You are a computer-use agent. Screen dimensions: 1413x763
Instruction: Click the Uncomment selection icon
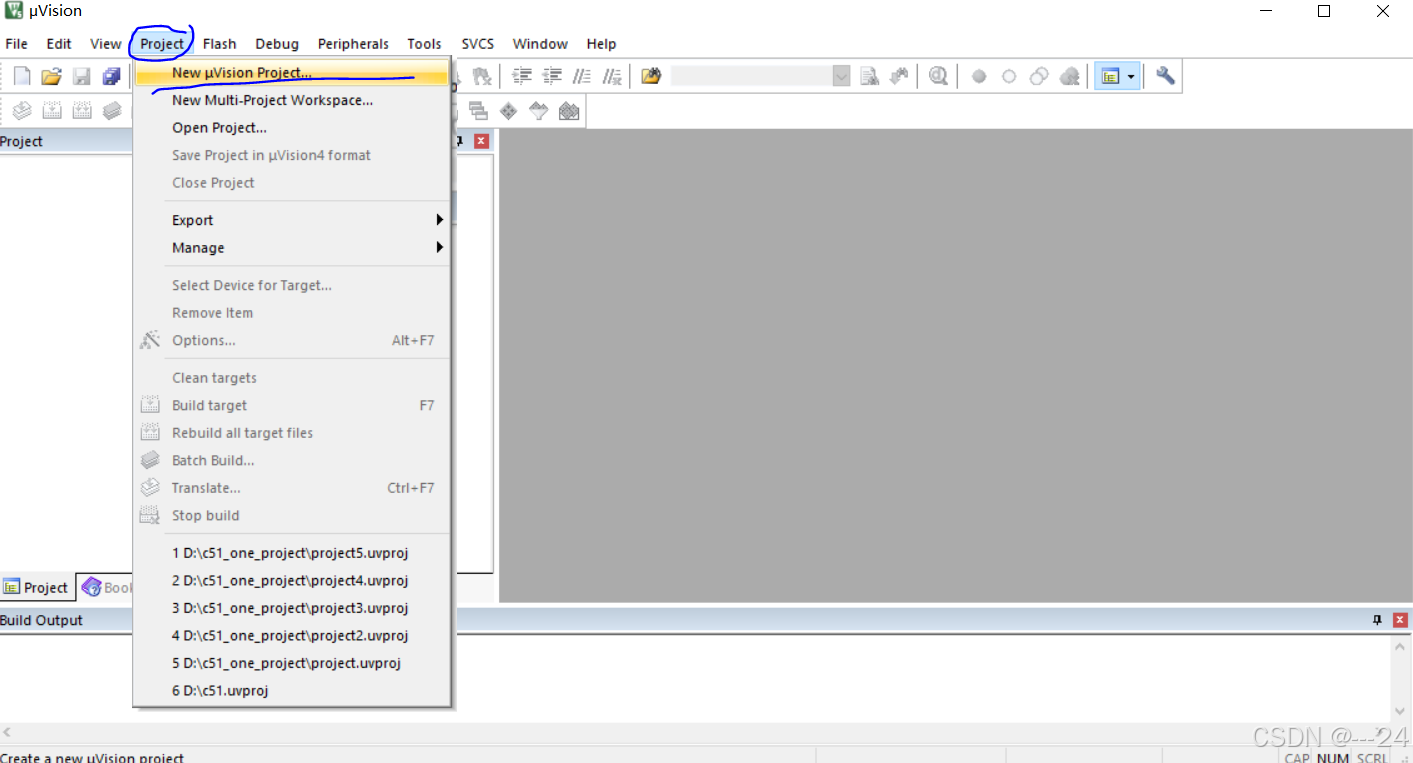612,76
